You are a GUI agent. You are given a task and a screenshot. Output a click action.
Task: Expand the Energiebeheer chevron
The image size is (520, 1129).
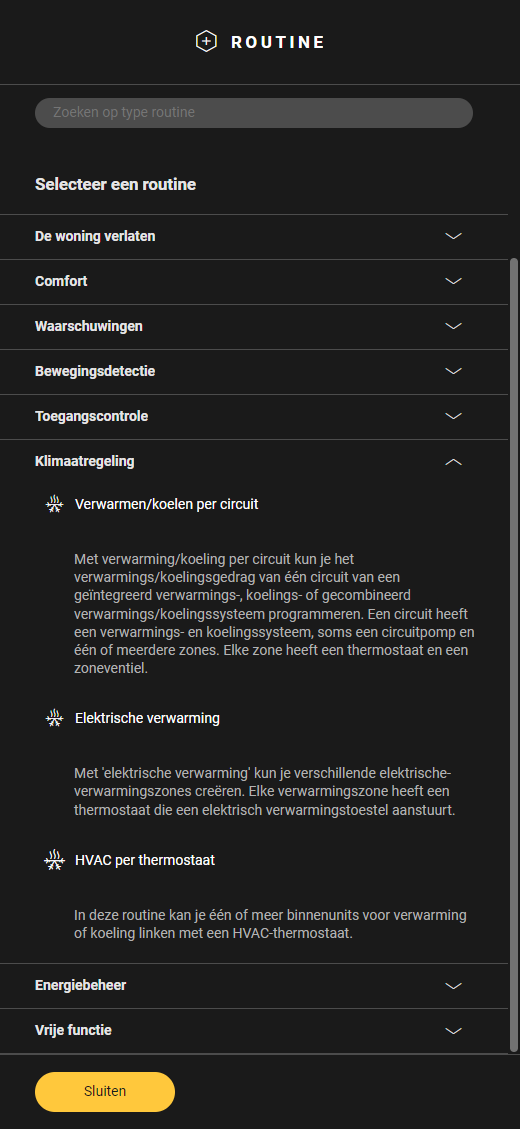point(453,986)
